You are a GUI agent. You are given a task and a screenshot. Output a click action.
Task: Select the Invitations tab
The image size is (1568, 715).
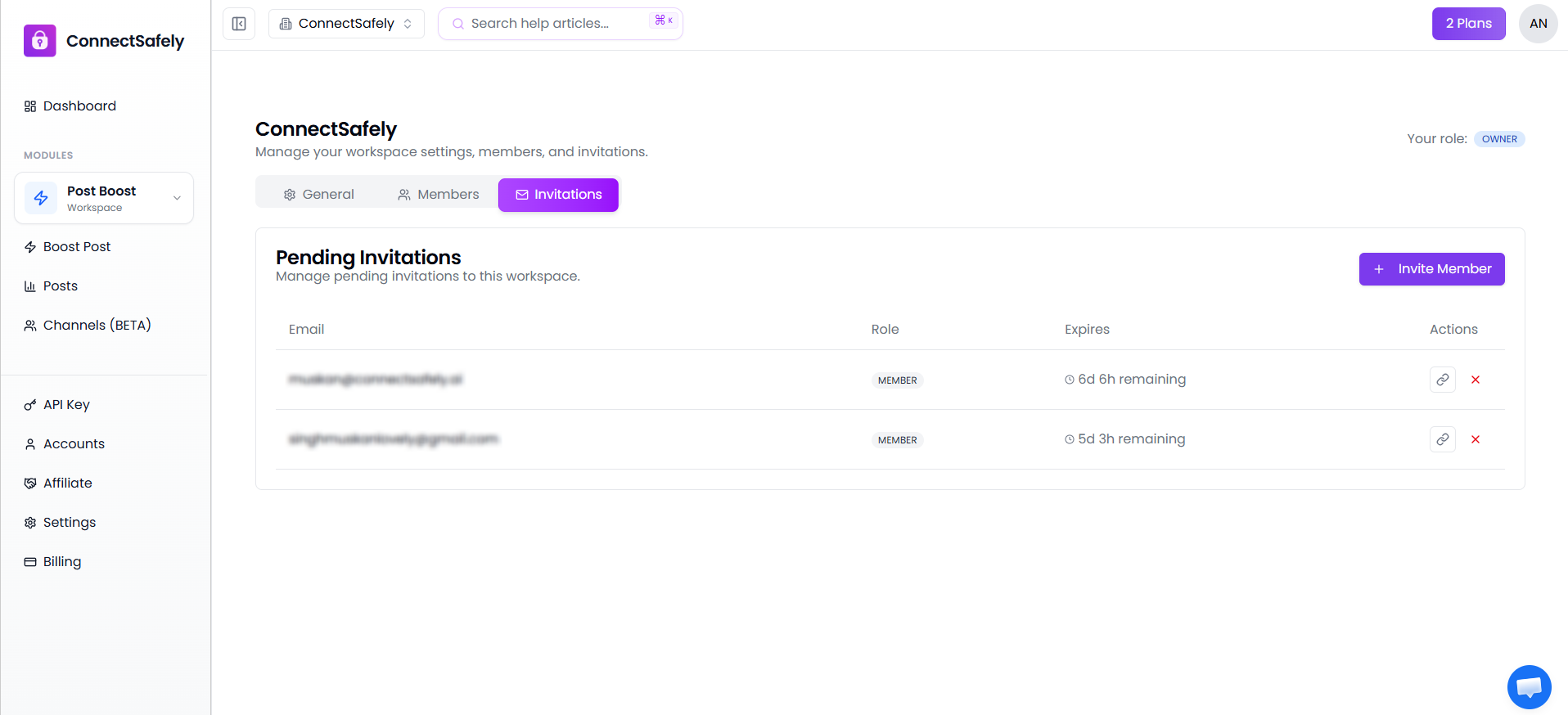558,195
